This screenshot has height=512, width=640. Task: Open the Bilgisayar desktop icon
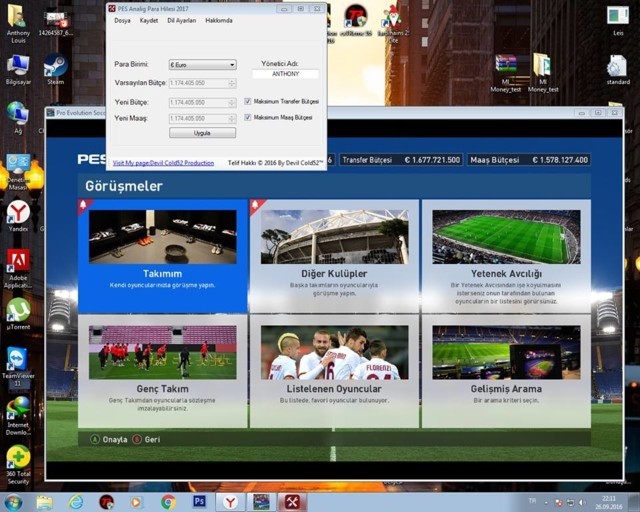click(18, 70)
